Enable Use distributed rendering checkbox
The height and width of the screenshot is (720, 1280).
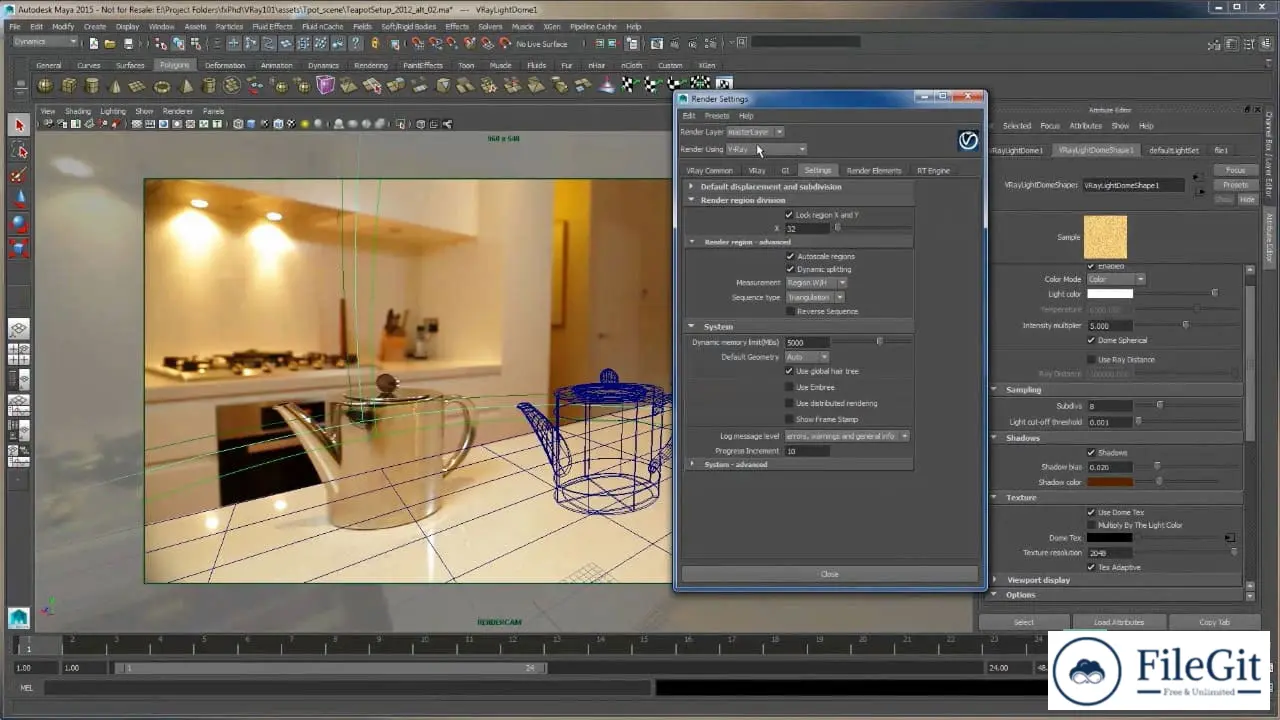tap(789, 403)
